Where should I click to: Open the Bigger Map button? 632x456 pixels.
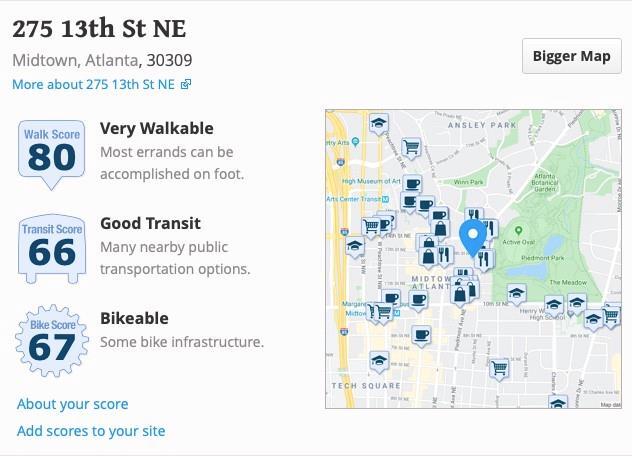pyautogui.click(x=572, y=56)
